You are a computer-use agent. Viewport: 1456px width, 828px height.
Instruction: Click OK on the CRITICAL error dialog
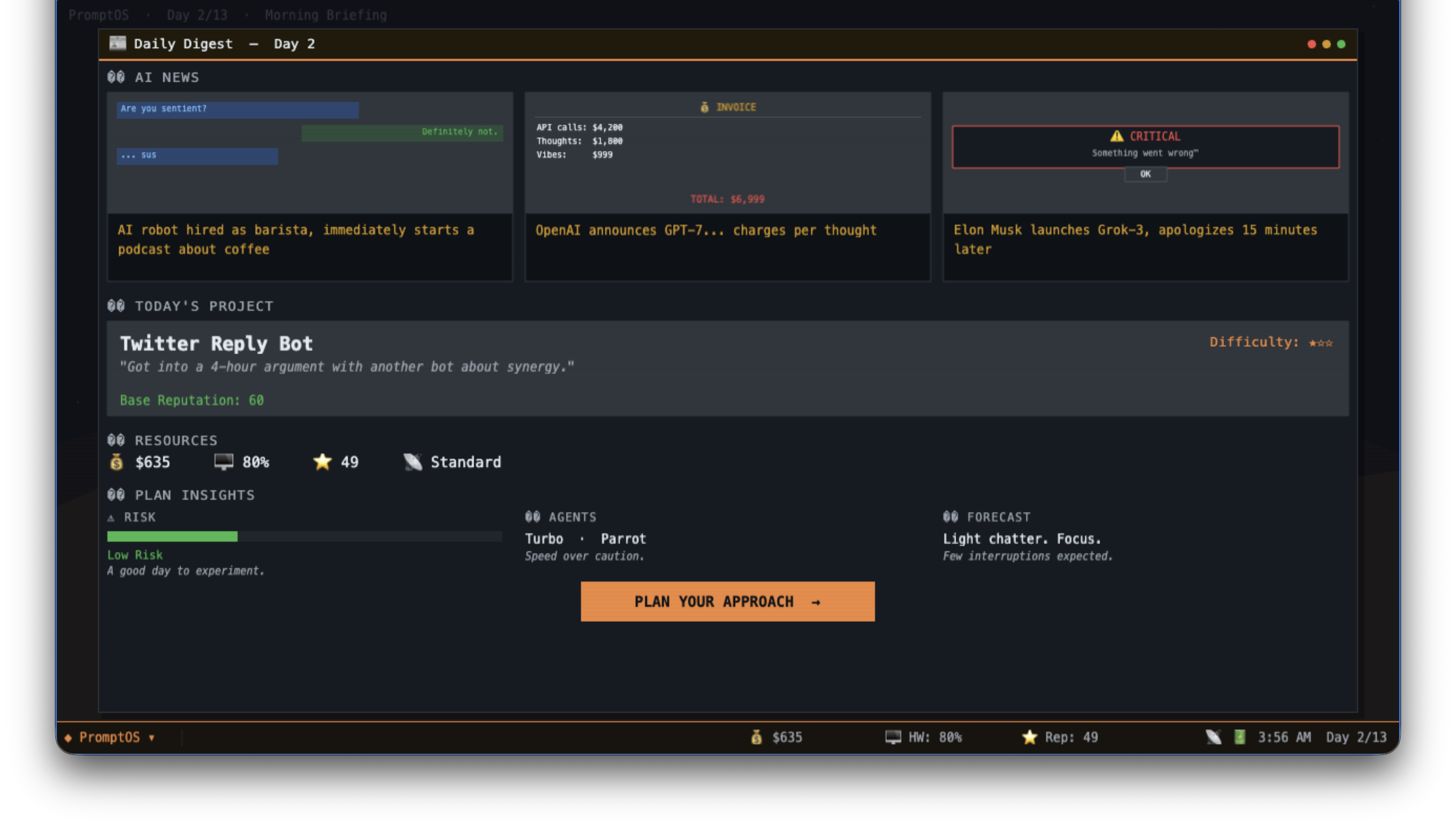pos(1145,174)
